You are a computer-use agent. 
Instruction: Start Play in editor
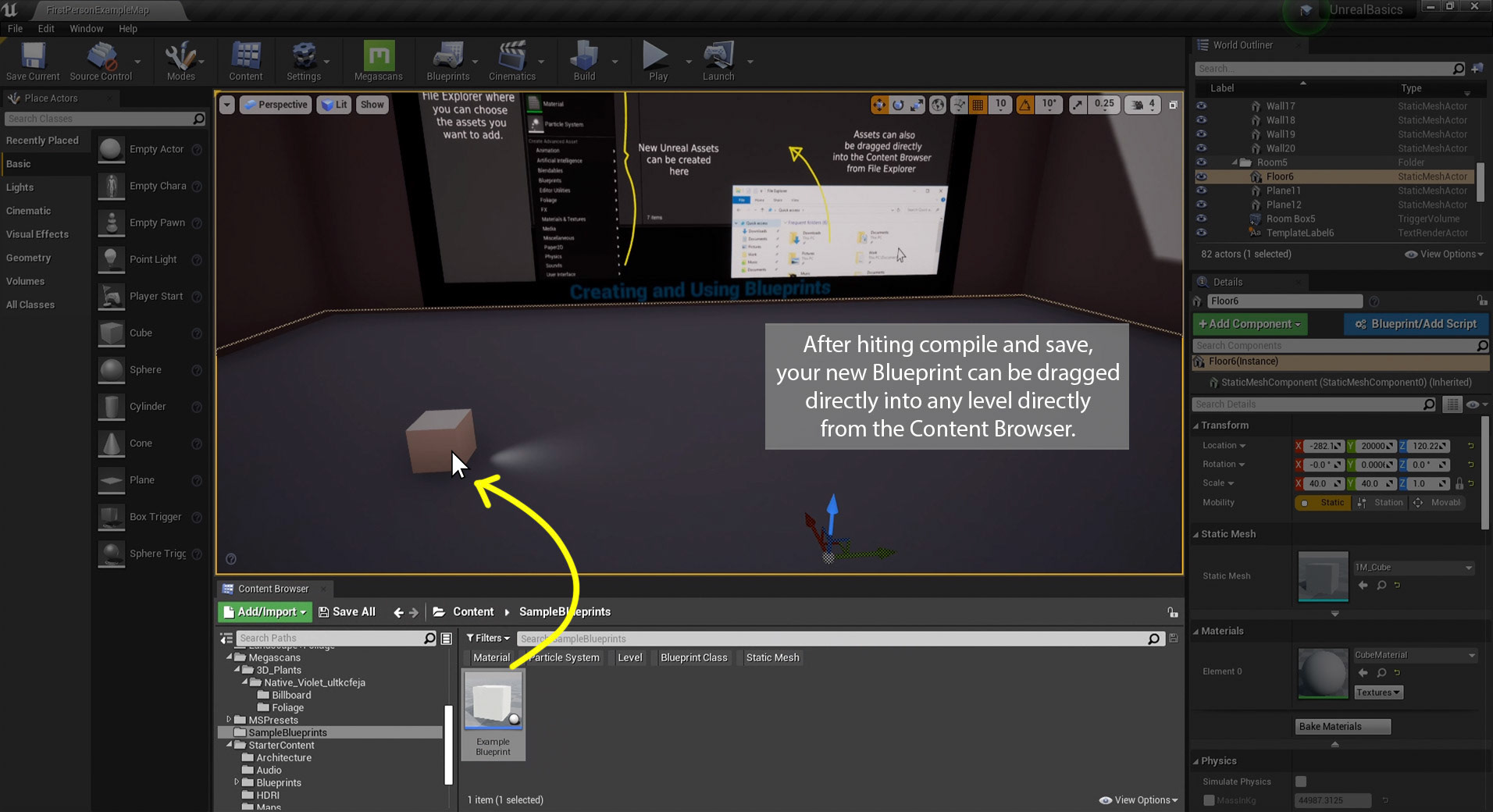pos(657,61)
